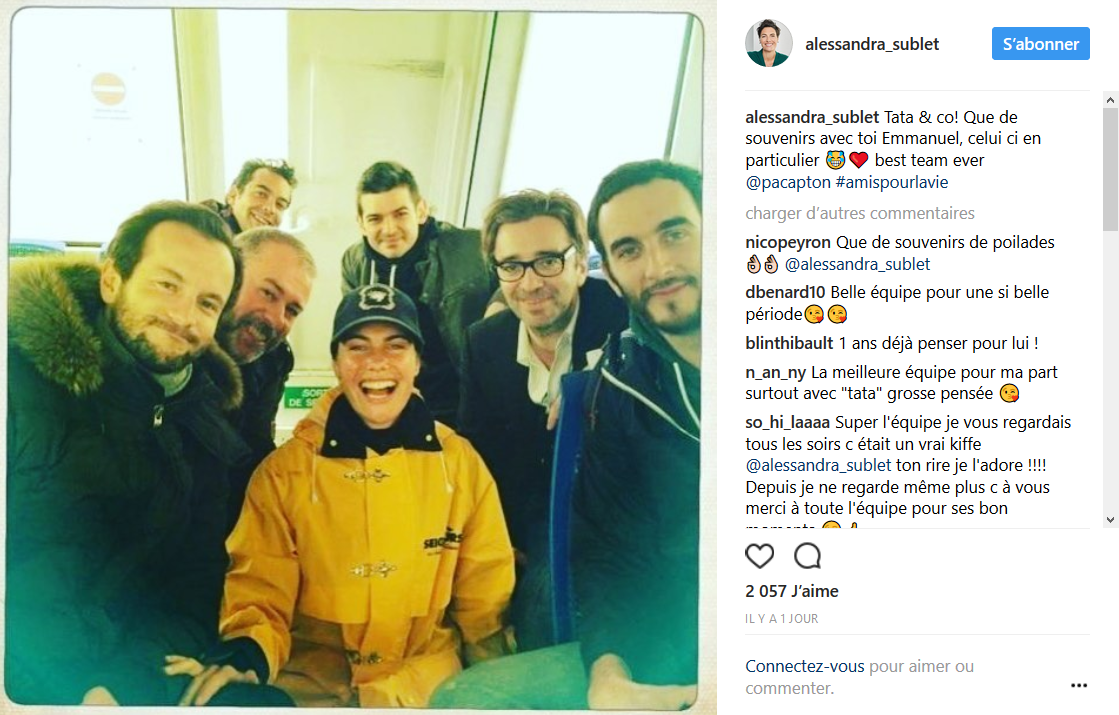
Task: Click the scrollbar down arrow
Action: tap(1110, 520)
